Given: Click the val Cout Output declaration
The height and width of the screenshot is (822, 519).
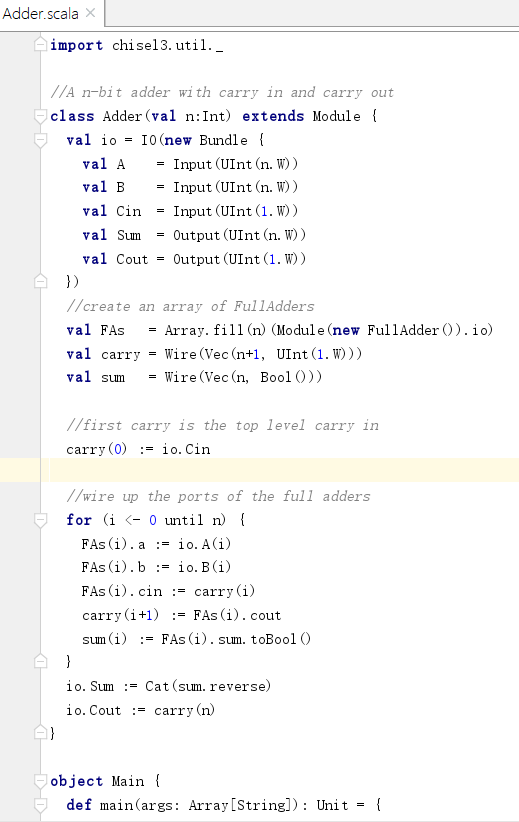Looking at the screenshot, I should (194, 259).
